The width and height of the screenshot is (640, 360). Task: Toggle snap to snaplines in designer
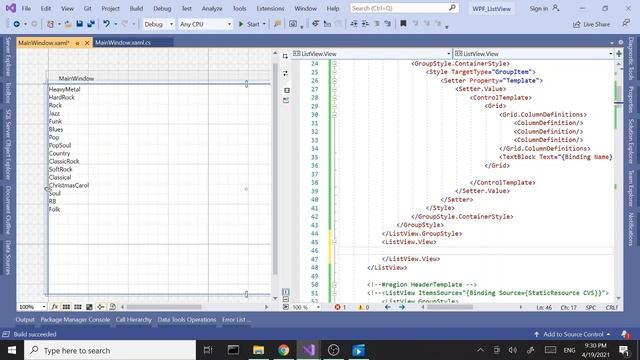tap(100, 307)
